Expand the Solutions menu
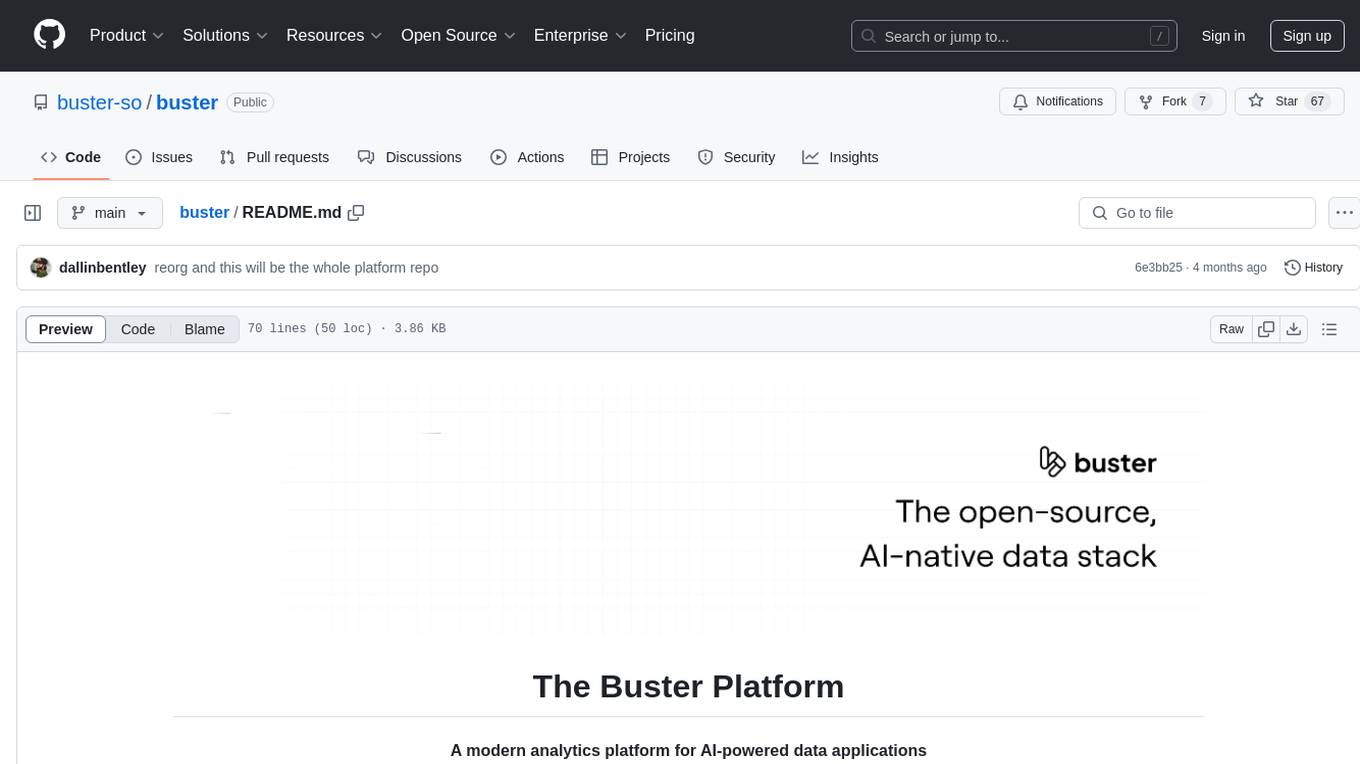 tap(225, 35)
